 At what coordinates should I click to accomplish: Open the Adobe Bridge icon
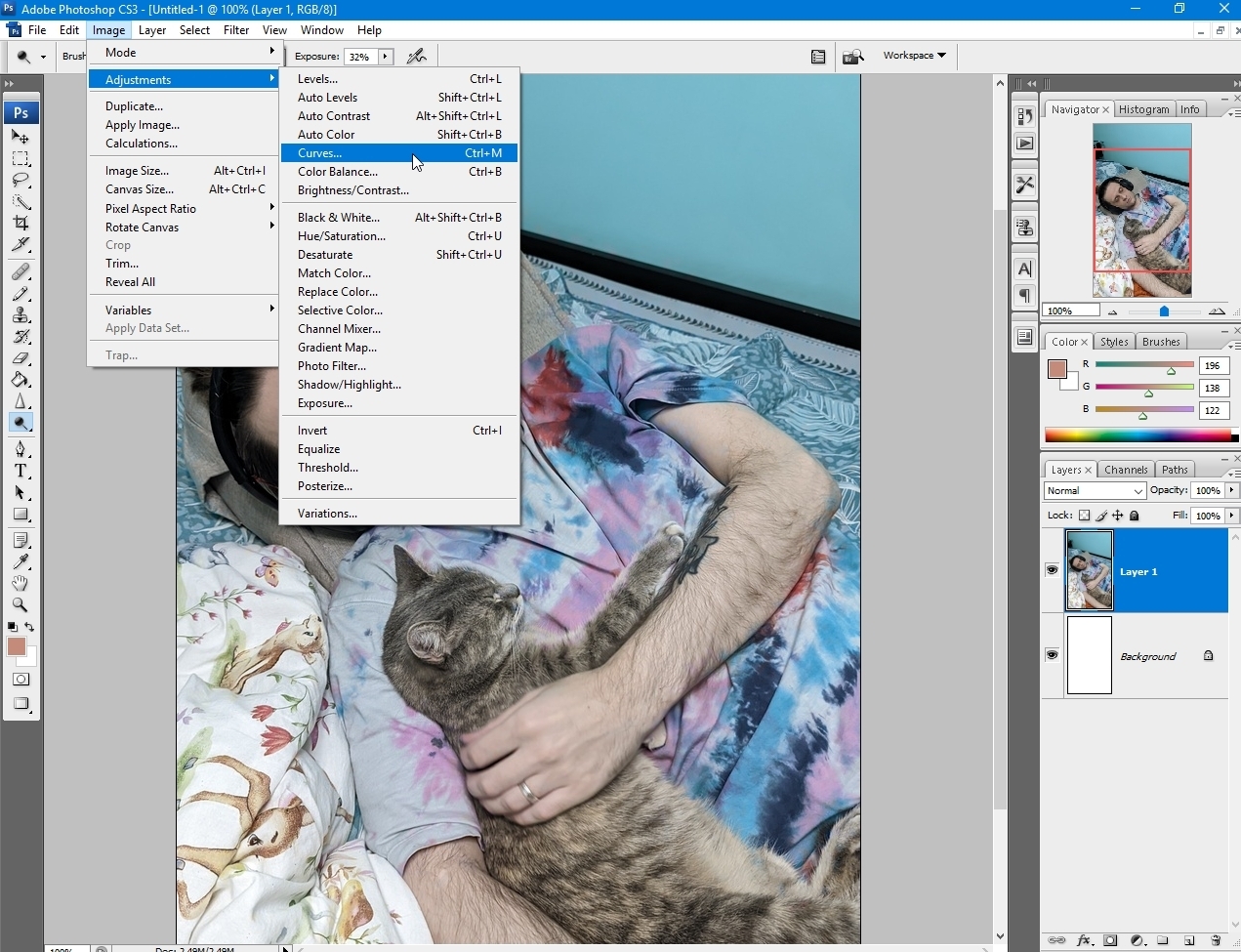[x=852, y=57]
